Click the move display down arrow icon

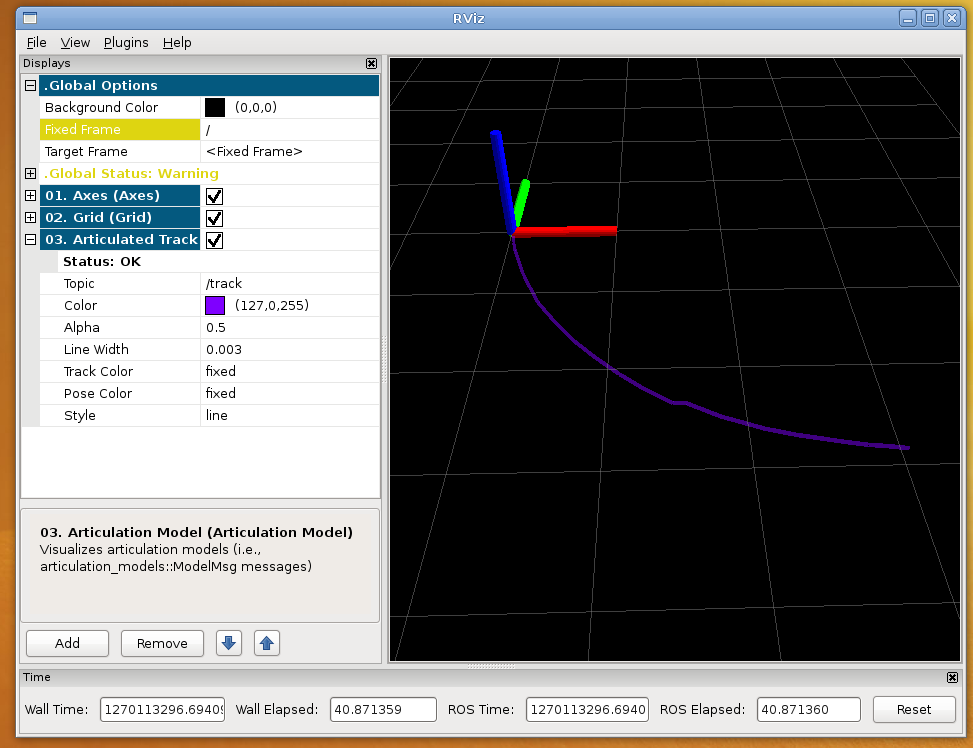coord(229,643)
